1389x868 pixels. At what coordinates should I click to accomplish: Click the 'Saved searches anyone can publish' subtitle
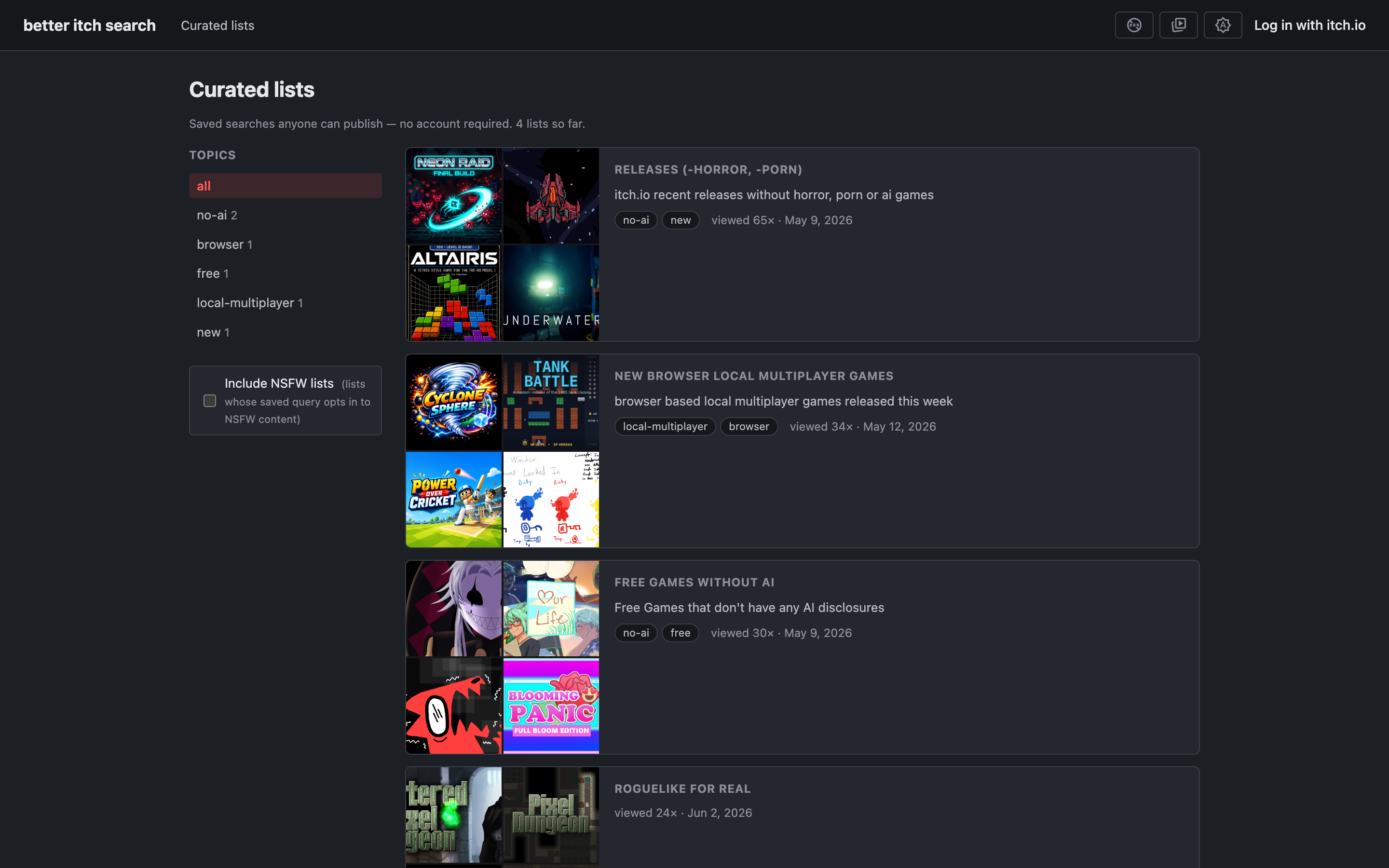coord(387,123)
